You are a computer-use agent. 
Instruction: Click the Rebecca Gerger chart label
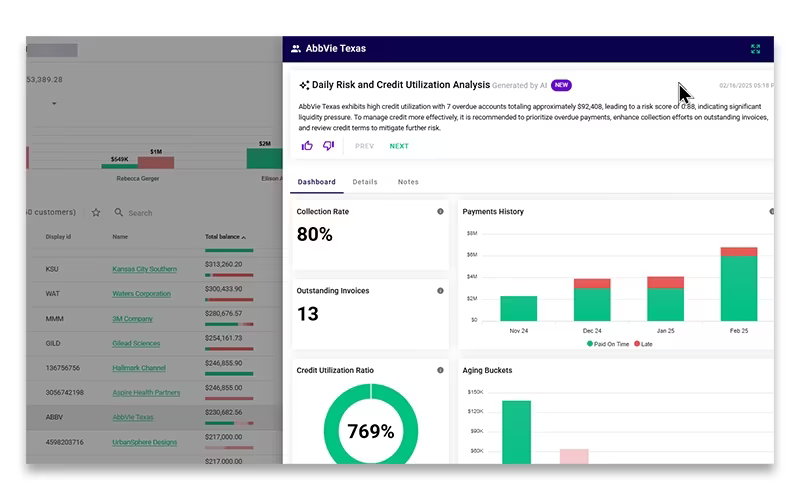coord(138,179)
